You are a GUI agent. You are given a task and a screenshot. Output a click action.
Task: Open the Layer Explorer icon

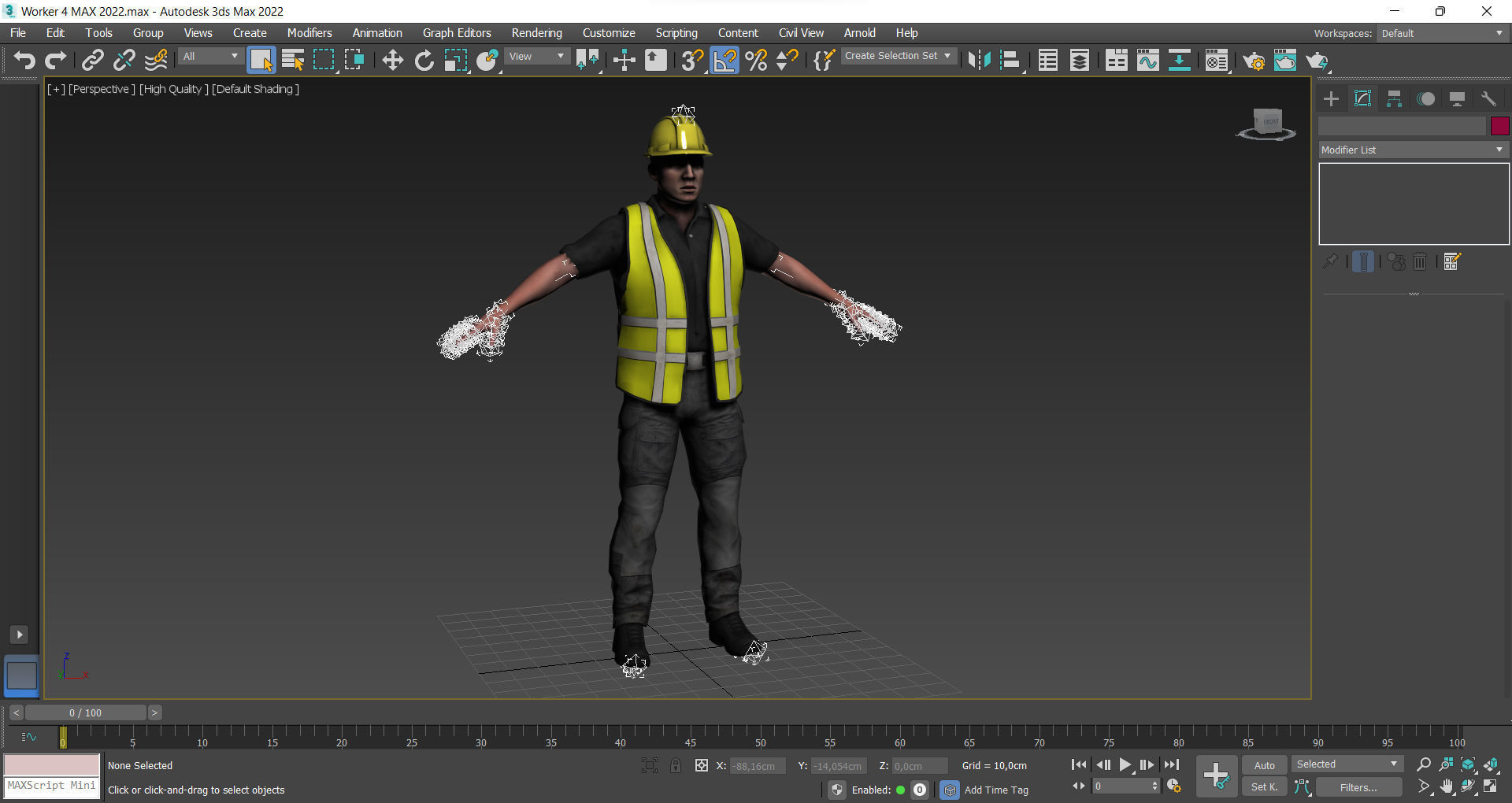[x=1080, y=61]
